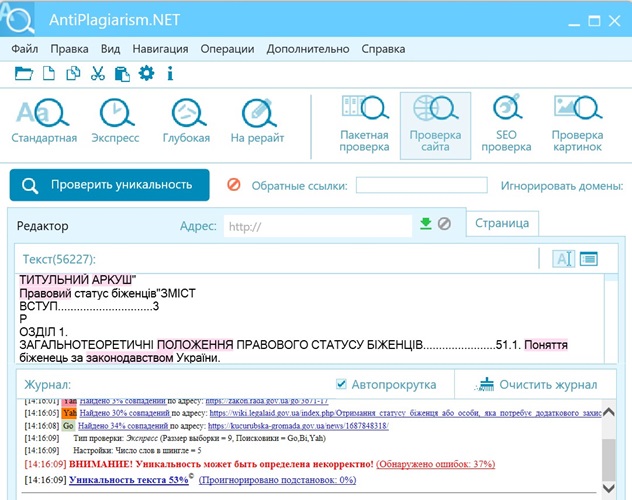The height and width of the screenshot is (500, 632).
Task: Open the Дополнительно menu
Action: [308, 49]
